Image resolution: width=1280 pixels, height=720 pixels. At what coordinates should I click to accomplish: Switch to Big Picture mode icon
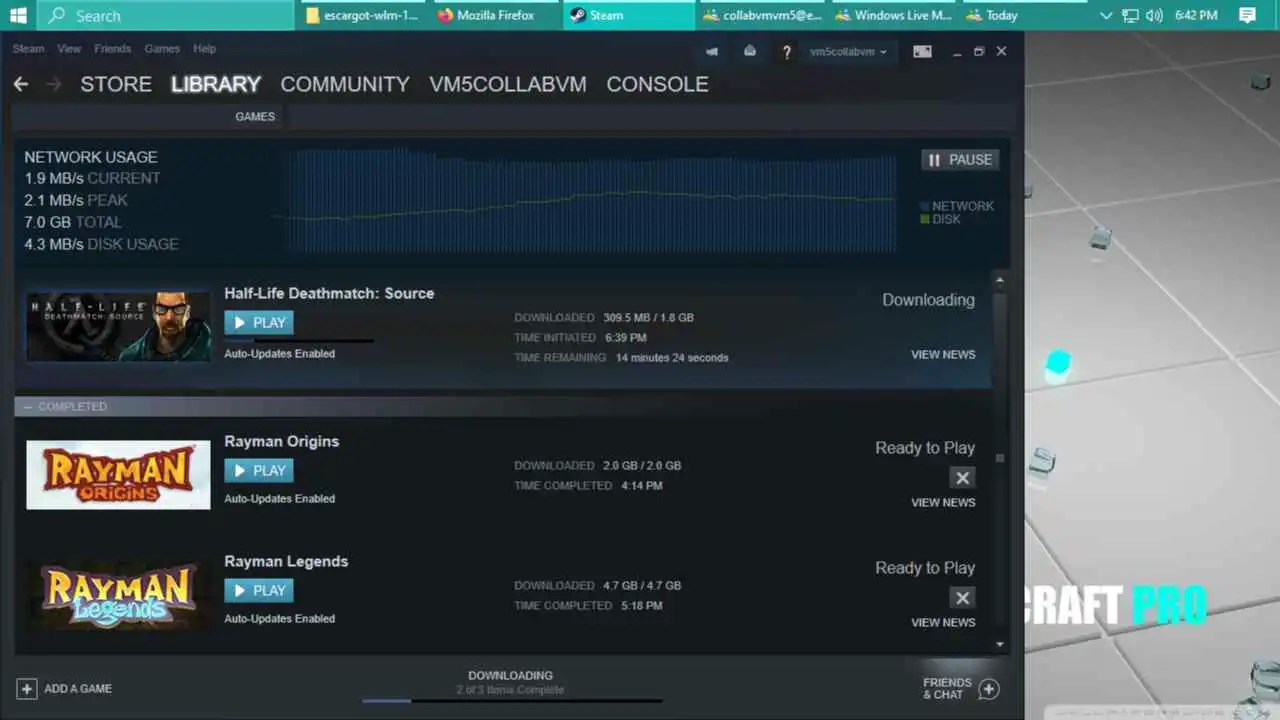(922, 51)
